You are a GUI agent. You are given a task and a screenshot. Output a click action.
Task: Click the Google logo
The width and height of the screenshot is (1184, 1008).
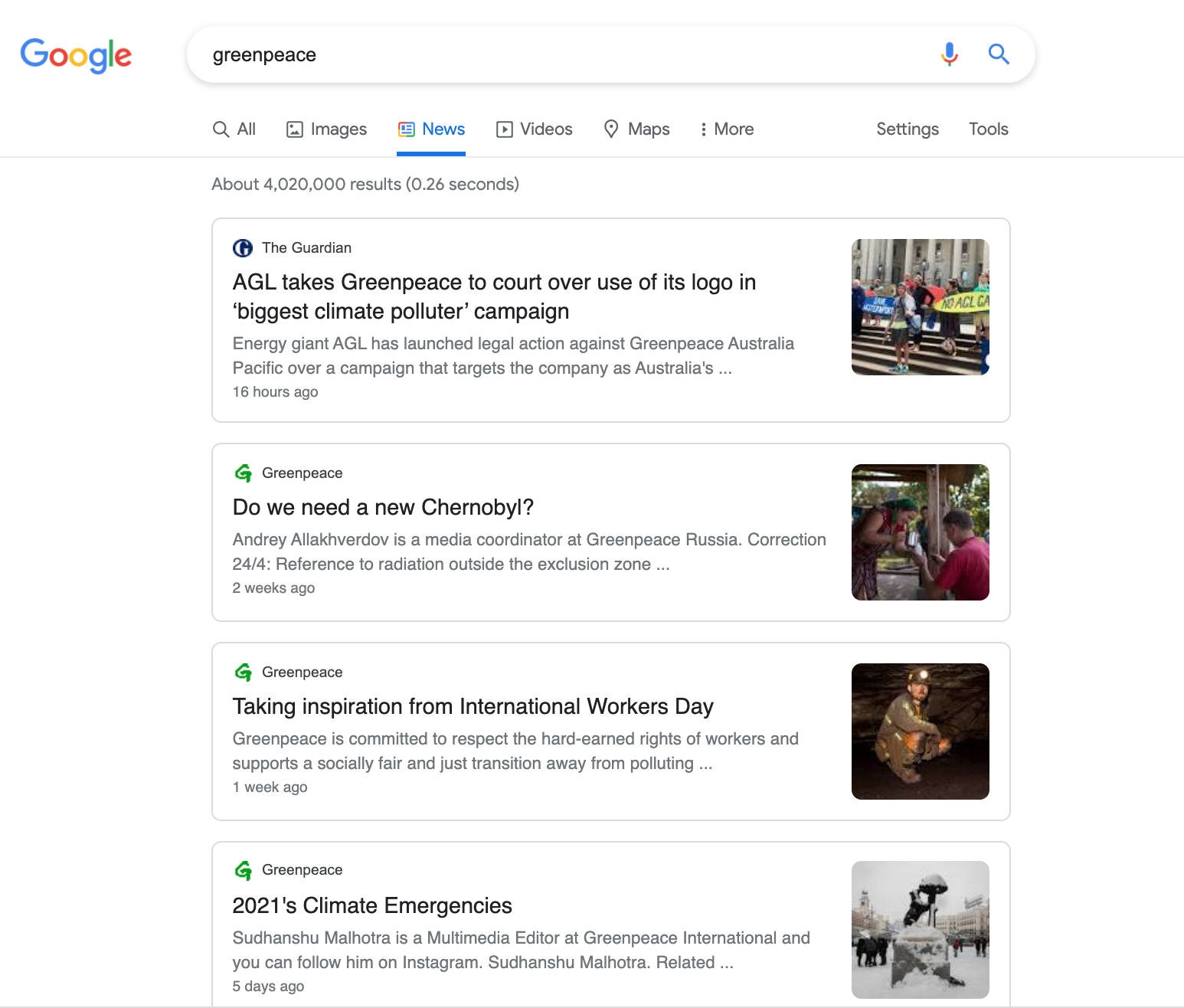pyautogui.click(x=76, y=55)
